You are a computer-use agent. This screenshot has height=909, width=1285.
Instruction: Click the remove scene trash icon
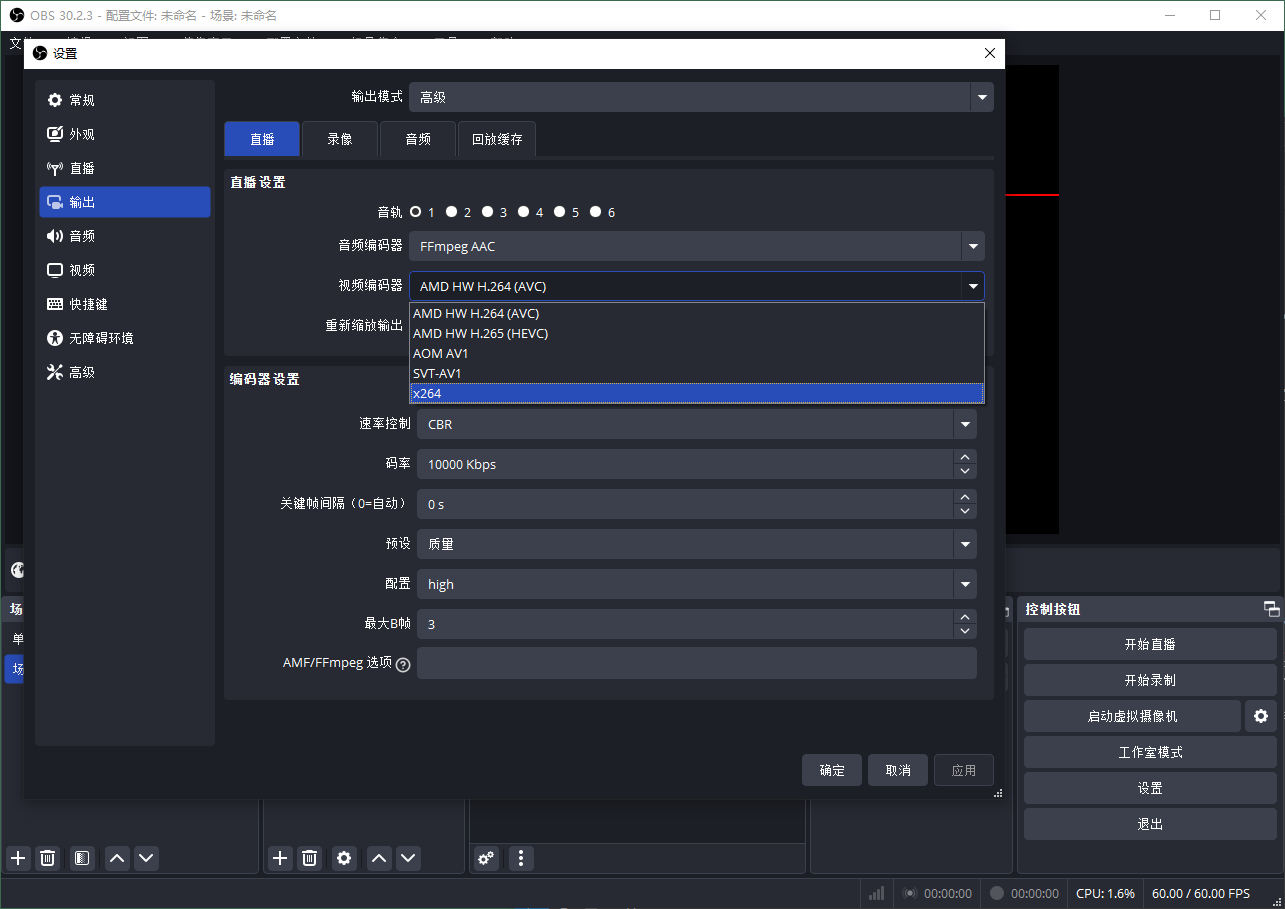tap(47, 858)
